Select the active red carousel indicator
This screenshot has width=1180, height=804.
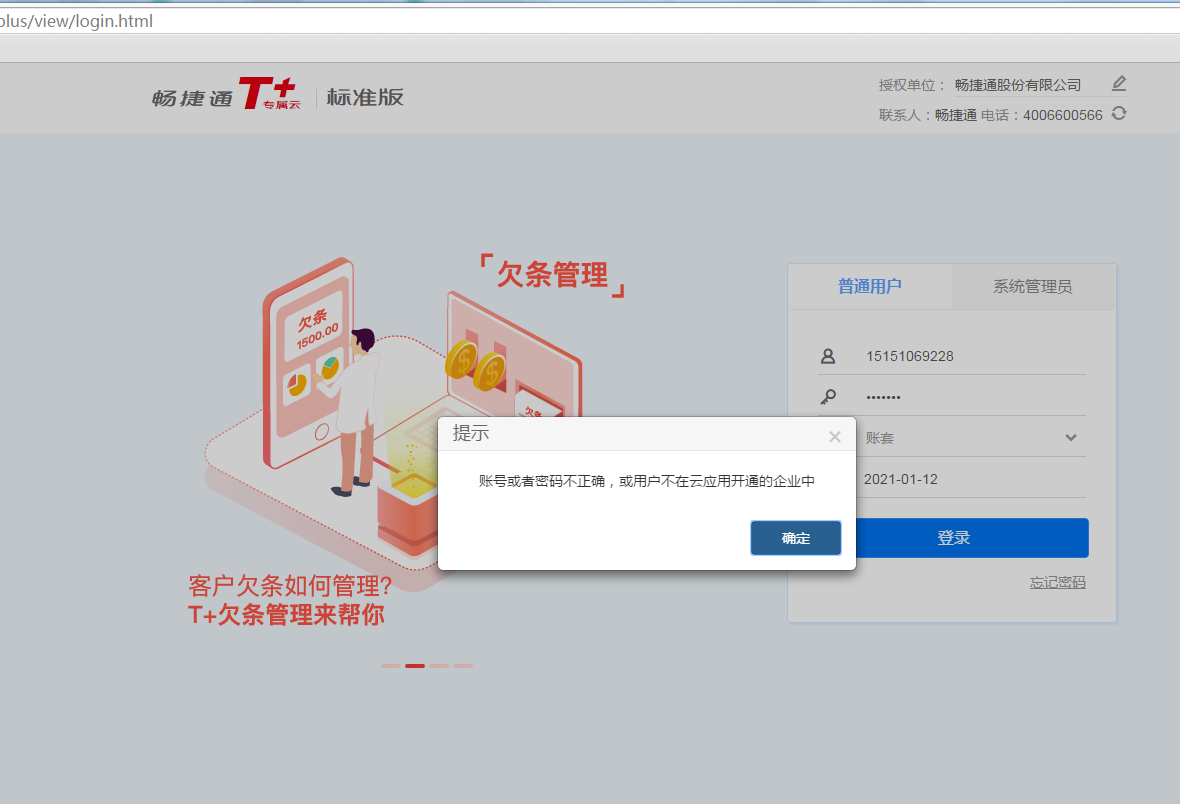pos(415,665)
